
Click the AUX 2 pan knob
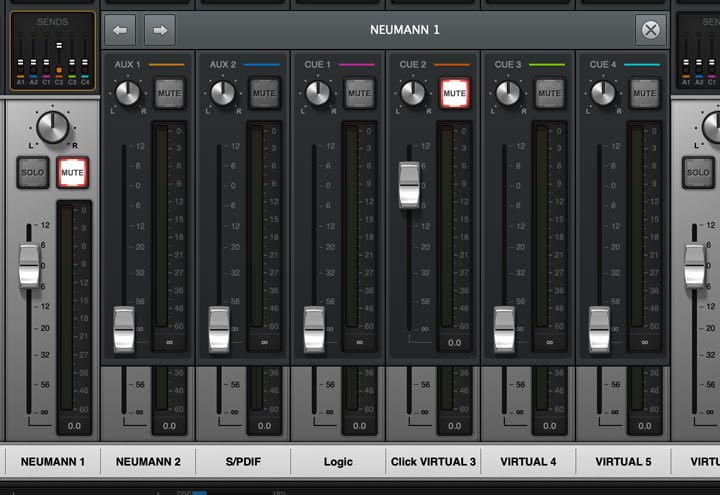(x=223, y=93)
